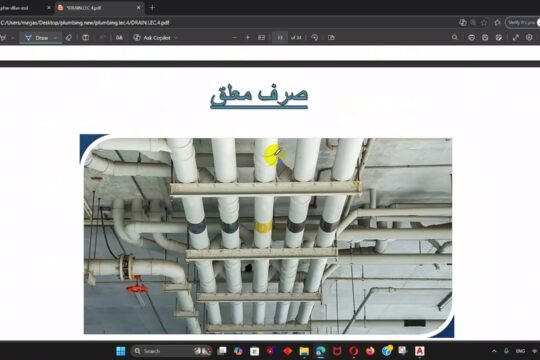Print the PDF document
This screenshot has height=360, width=540.
click(x=471, y=38)
